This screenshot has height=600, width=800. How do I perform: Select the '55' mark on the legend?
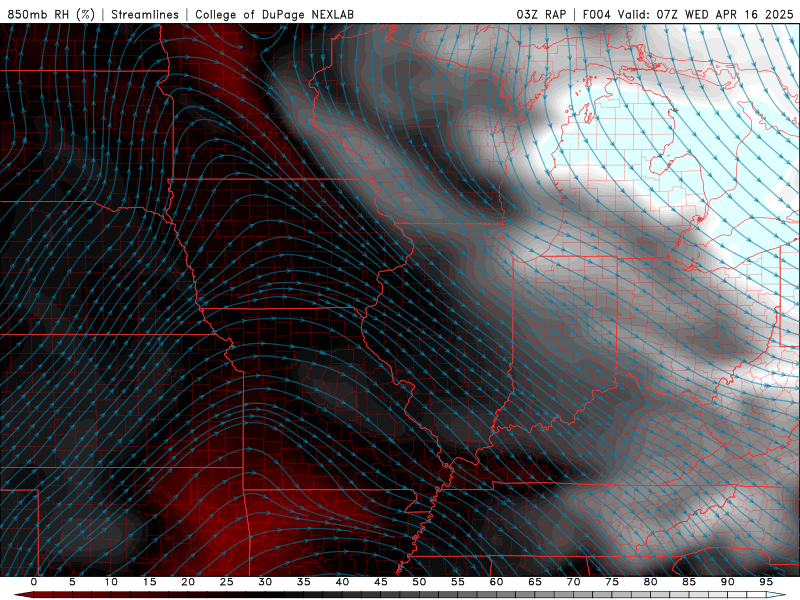[458, 582]
